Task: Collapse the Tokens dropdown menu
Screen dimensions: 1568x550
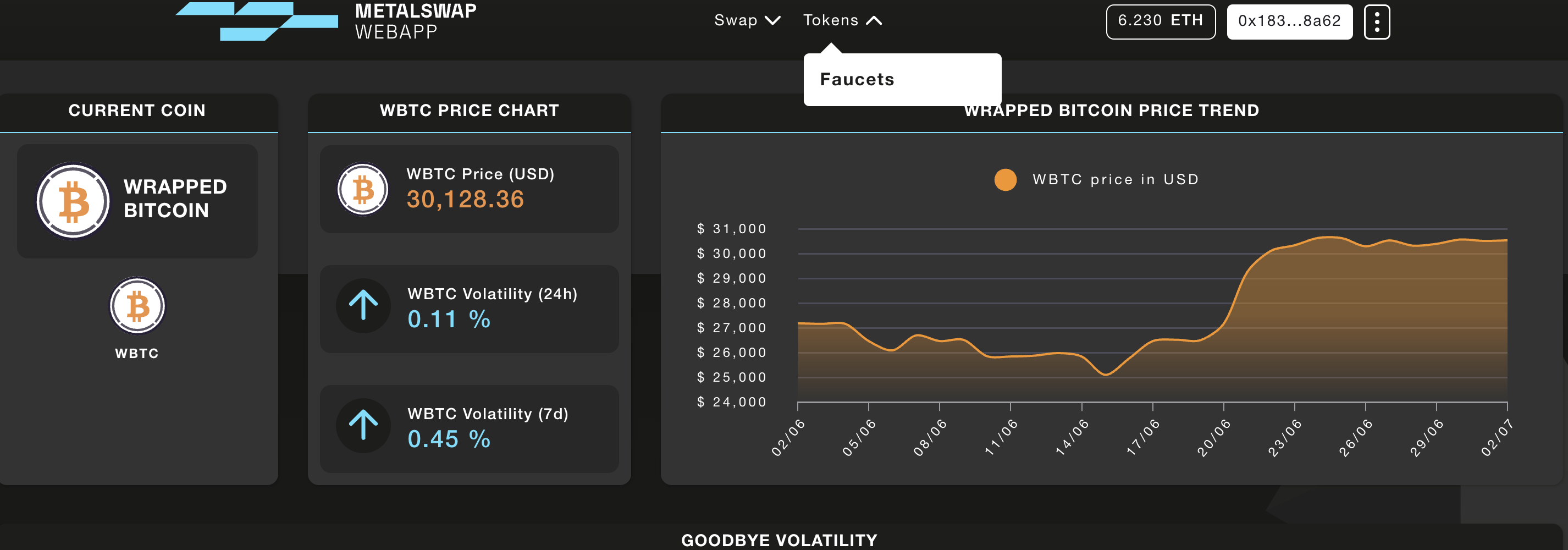Action: (842, 21)
